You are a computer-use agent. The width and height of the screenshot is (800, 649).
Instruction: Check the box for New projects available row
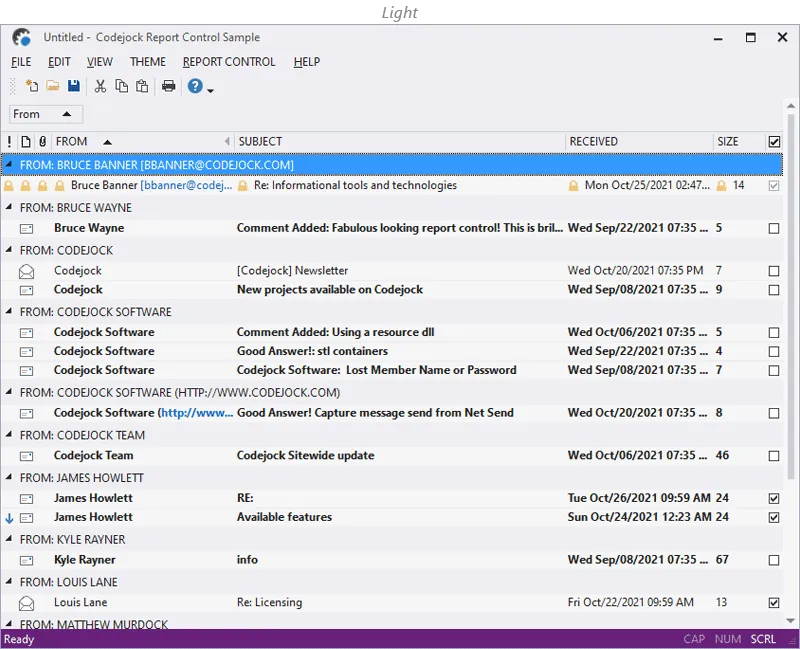tap(774, 290)
